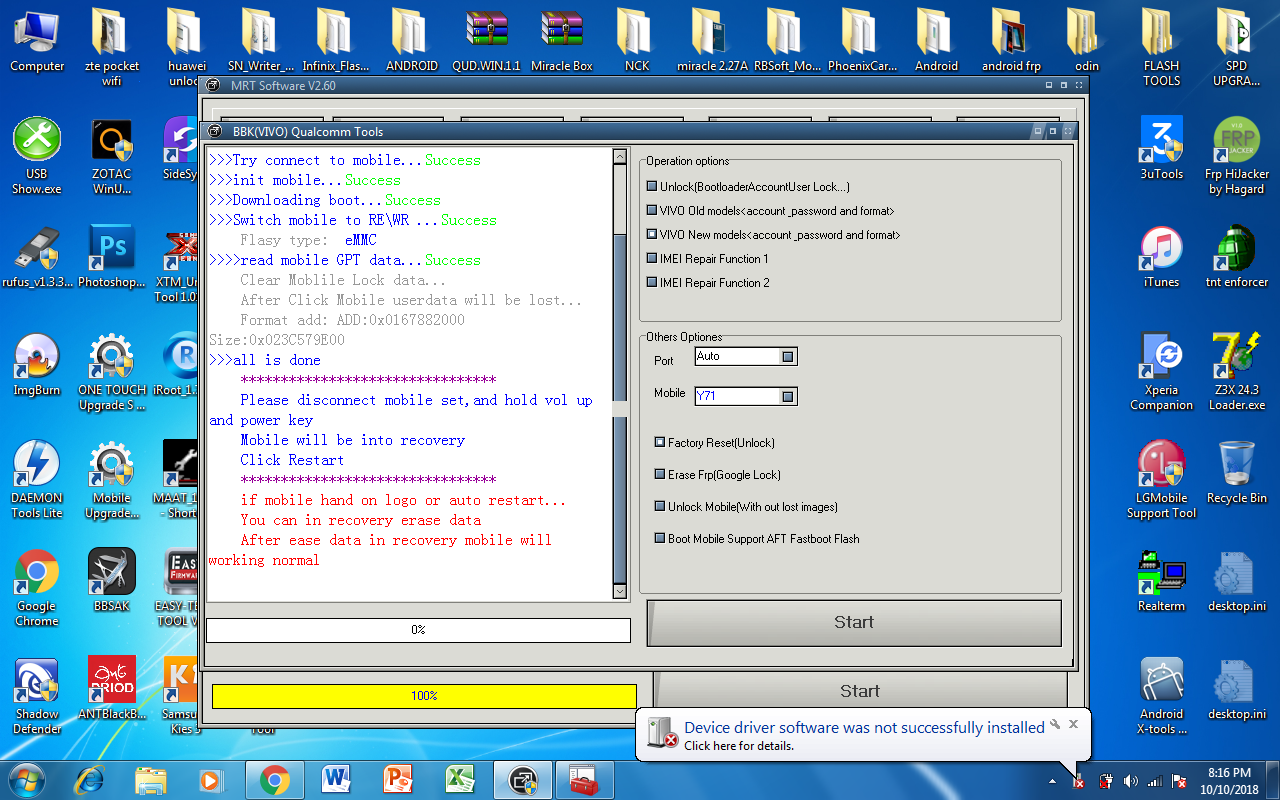This screenshot has width=1280, height=800.
Task: Launch Shadow Defender shortcut
Action: (37, 696)
